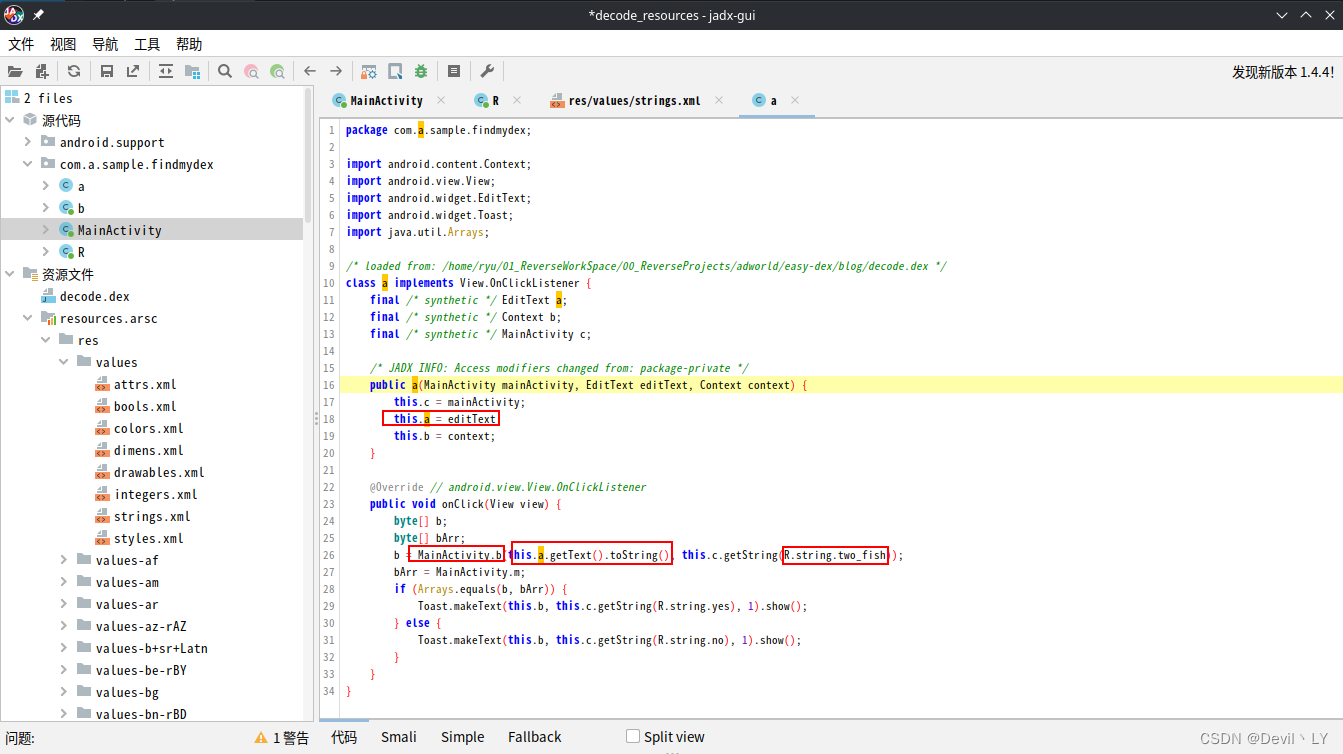This screenshot has height=754, width=1343.
Task: Enable the Split view checkbox
Action: pyautogui.click(x=632, y=736)
